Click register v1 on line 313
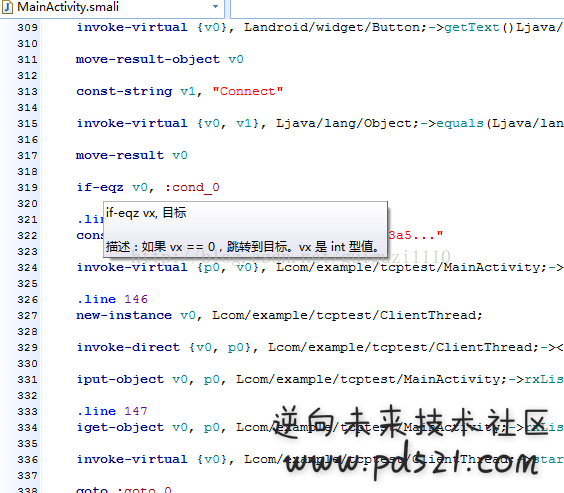 (x=188, y=91)
